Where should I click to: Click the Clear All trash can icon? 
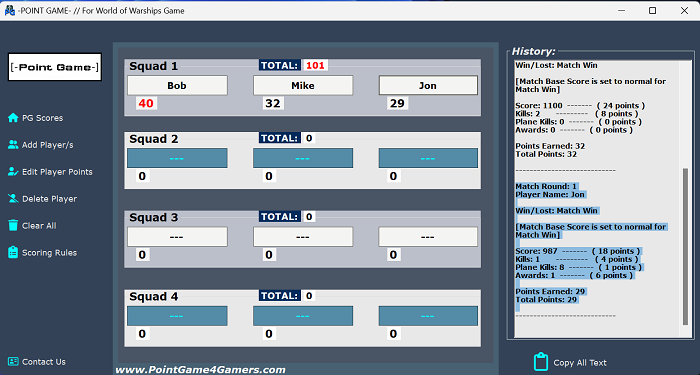pyautogui.click(x=13, y=225)
